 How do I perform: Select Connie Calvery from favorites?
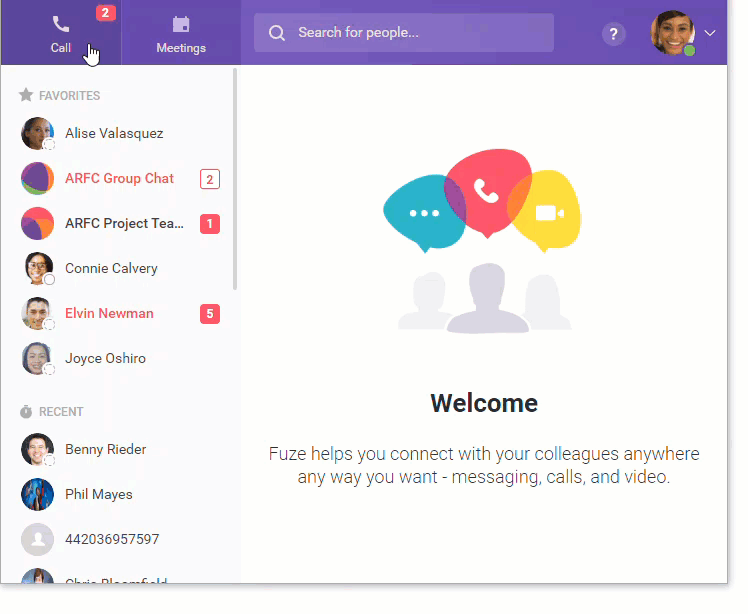[x=119, y=268]
